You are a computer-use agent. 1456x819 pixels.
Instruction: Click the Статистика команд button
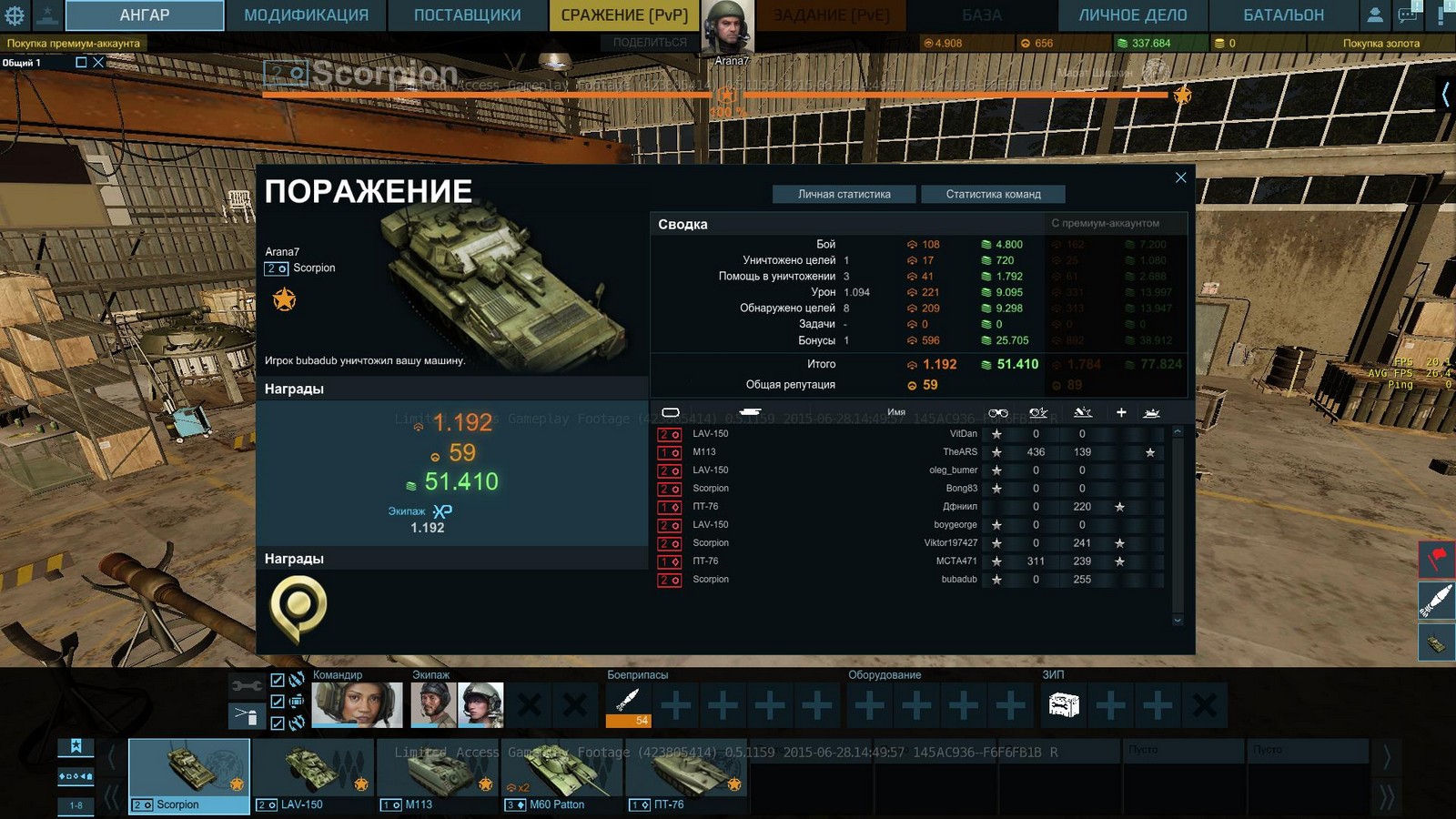coord(993,194)
